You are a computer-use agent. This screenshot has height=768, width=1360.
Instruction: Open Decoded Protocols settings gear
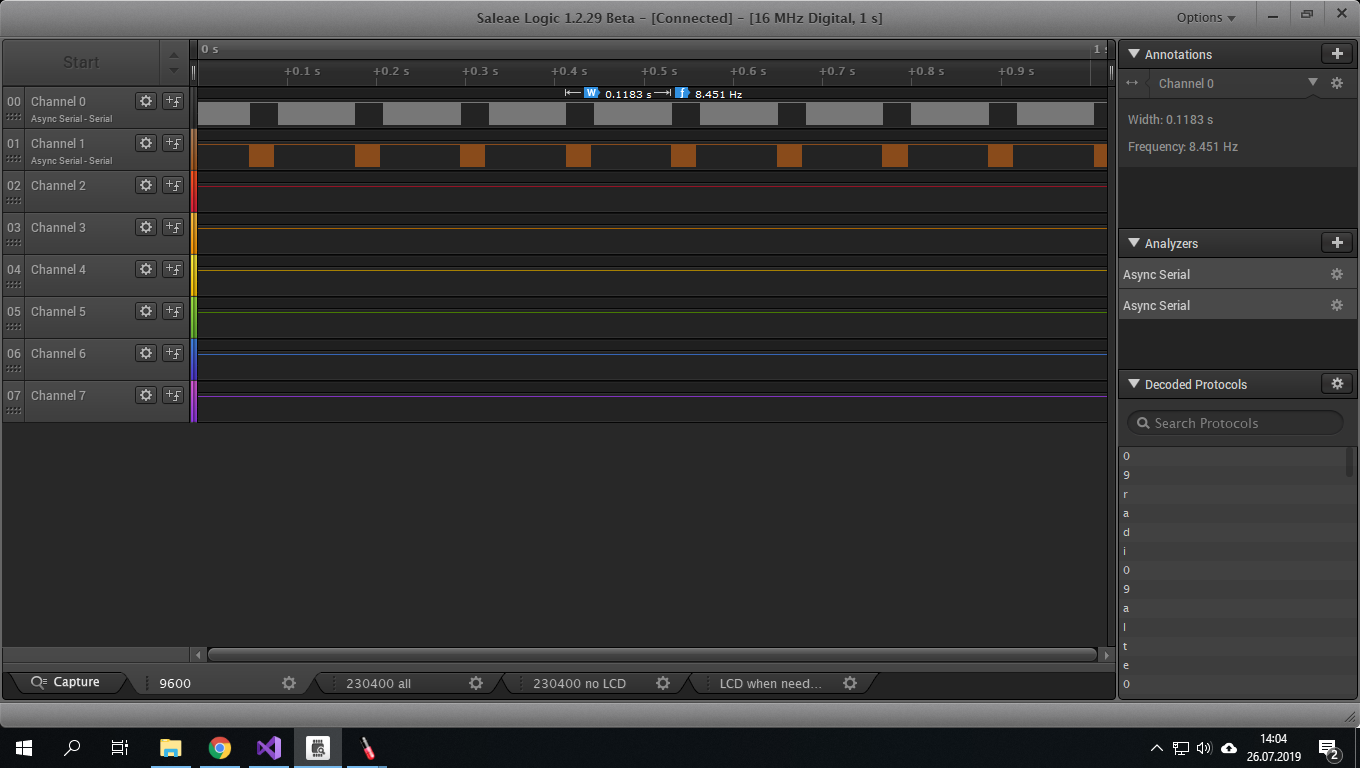coord(1337,384)
